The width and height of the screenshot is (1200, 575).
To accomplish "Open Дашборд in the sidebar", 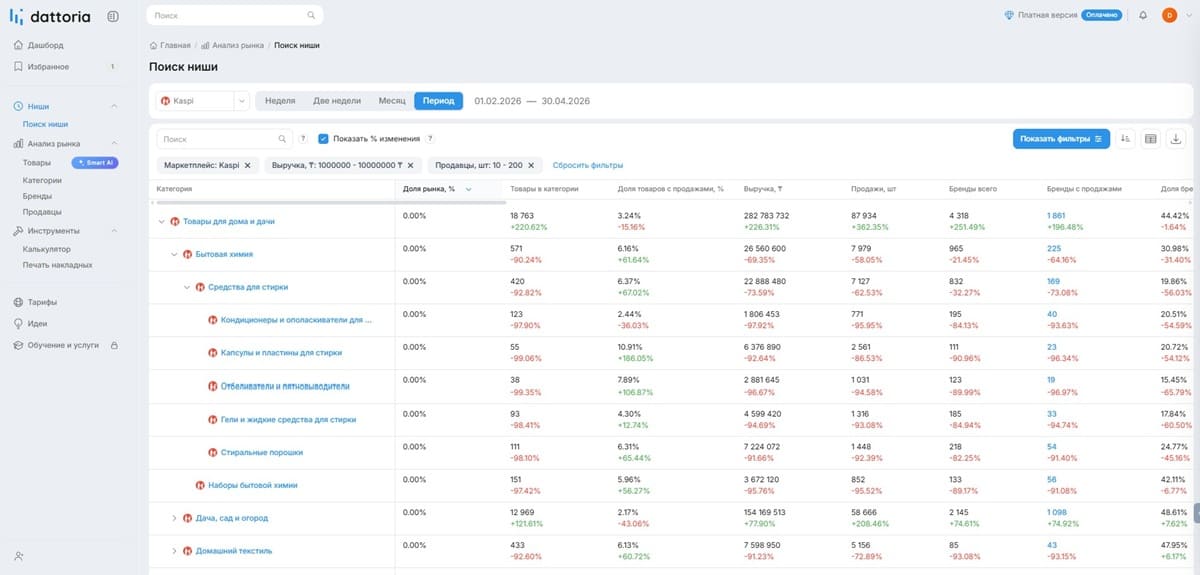I will tap(45, 45).
